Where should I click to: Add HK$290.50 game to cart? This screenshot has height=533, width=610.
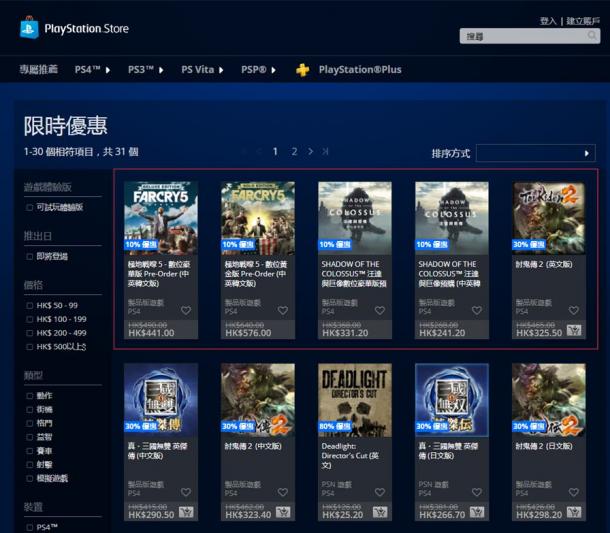tap(186, 512)
